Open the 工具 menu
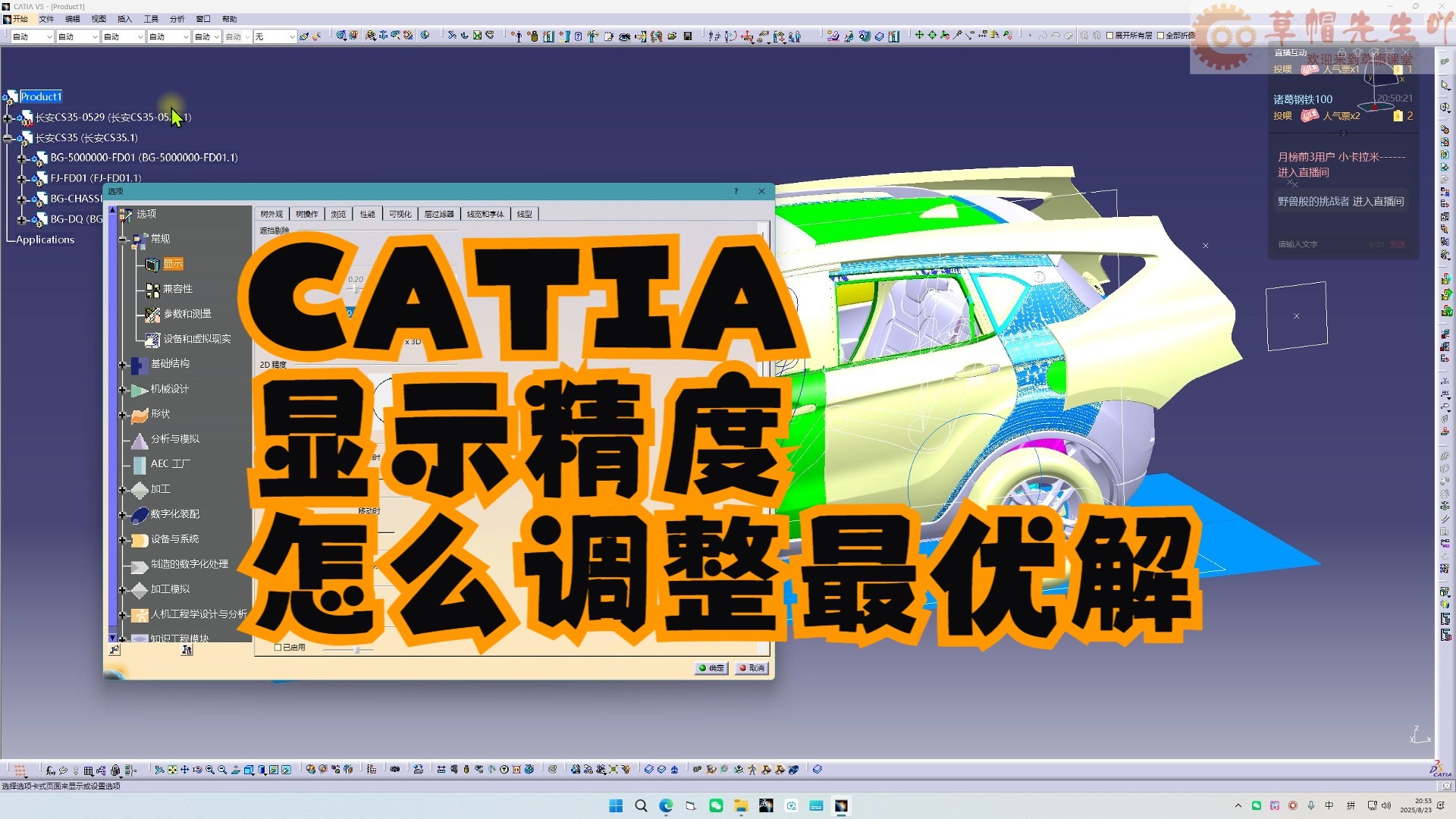Screen dimensions: 1456x819 151,19
